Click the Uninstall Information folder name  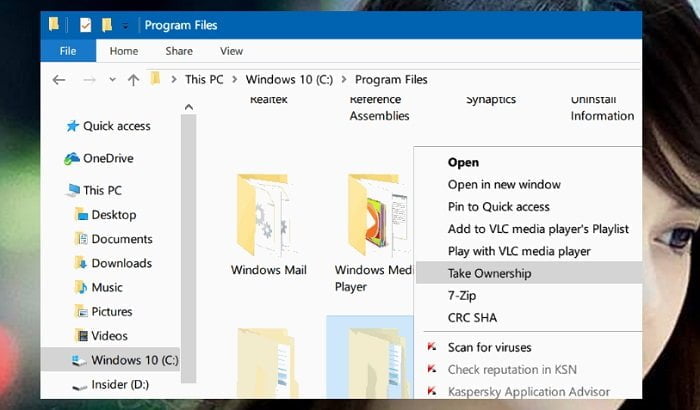tap(602, 107)
